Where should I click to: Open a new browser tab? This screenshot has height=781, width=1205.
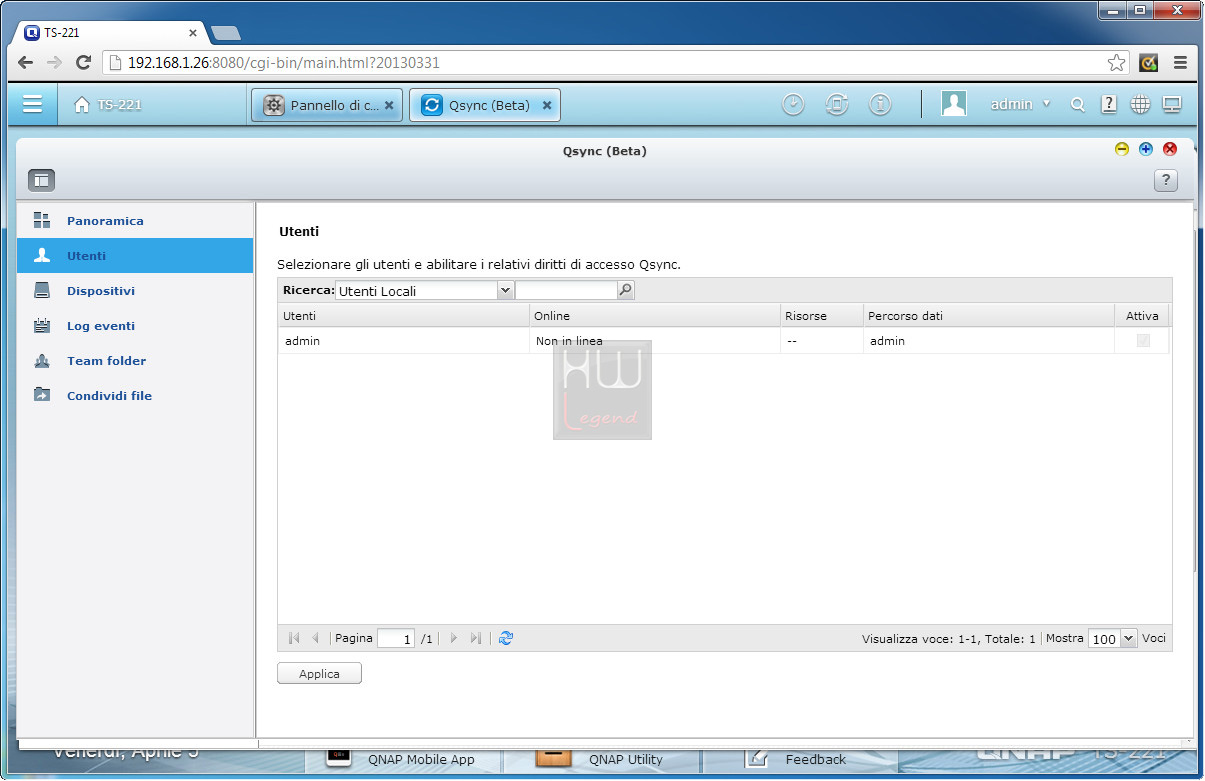[226, 33]
